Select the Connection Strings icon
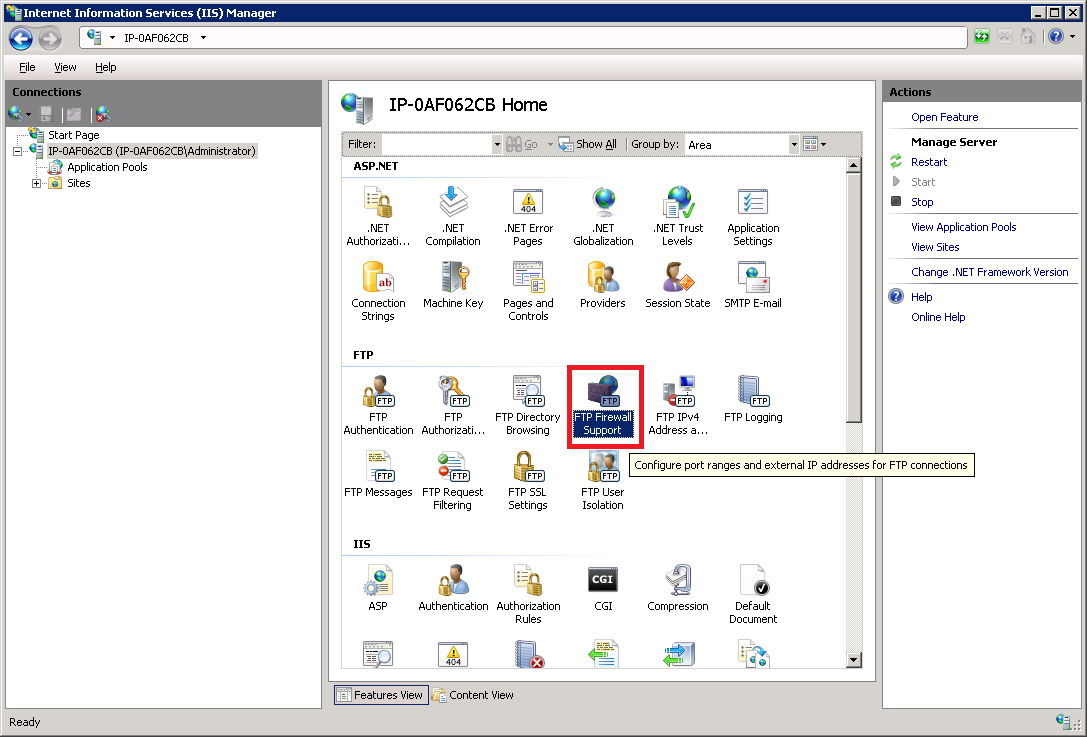This screenshot has height=737, width=1087. [378, 291]
